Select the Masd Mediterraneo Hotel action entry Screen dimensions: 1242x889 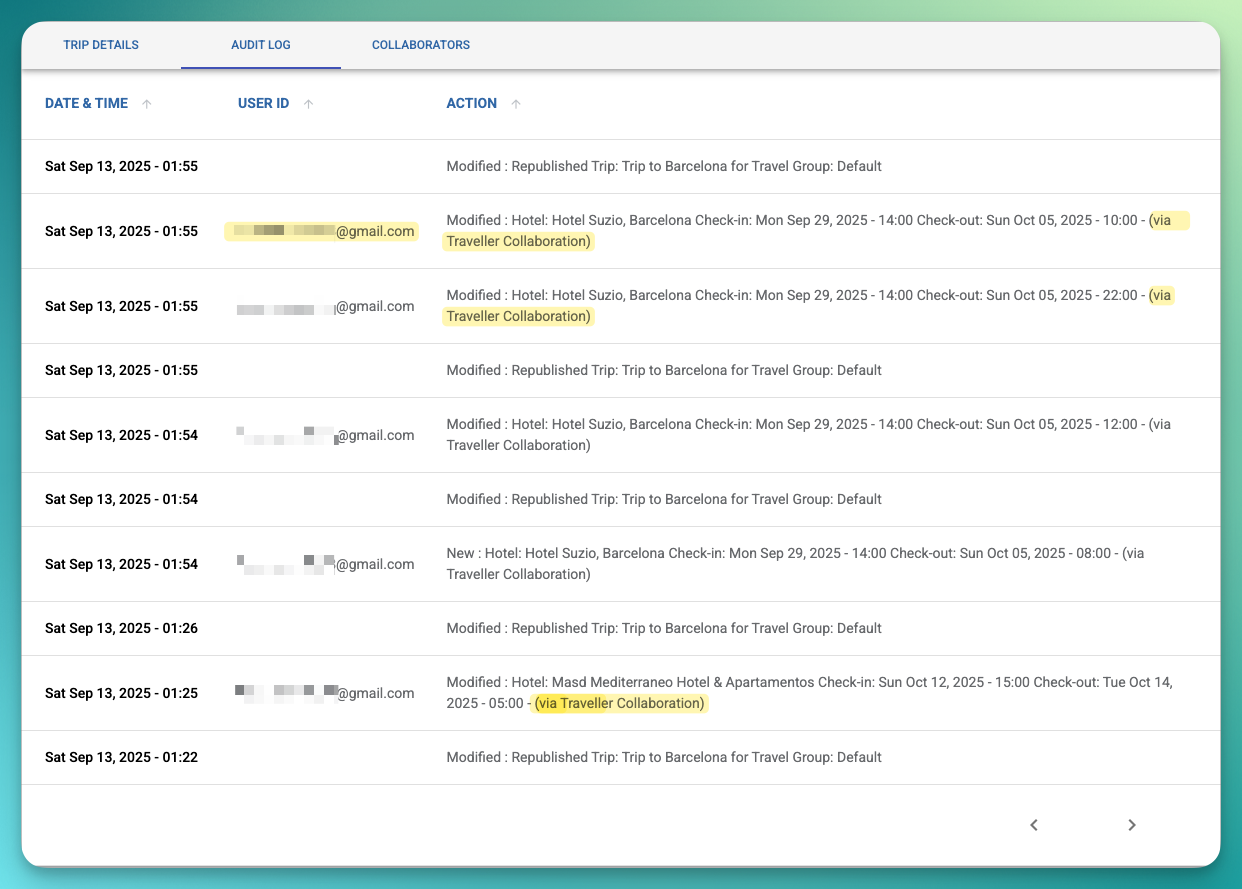[x=809, y=693]
